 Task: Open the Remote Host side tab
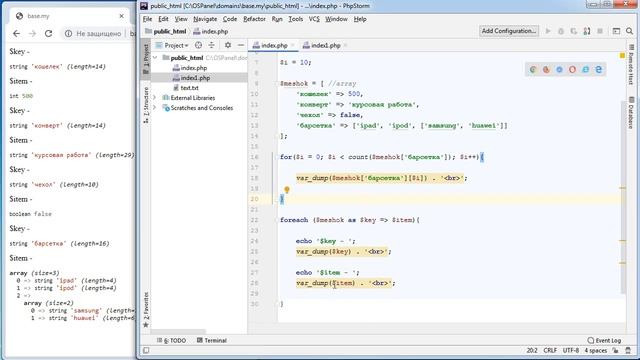coord(631,64)
